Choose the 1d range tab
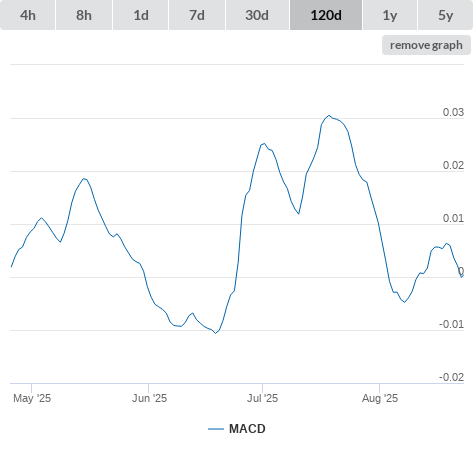 141,15
